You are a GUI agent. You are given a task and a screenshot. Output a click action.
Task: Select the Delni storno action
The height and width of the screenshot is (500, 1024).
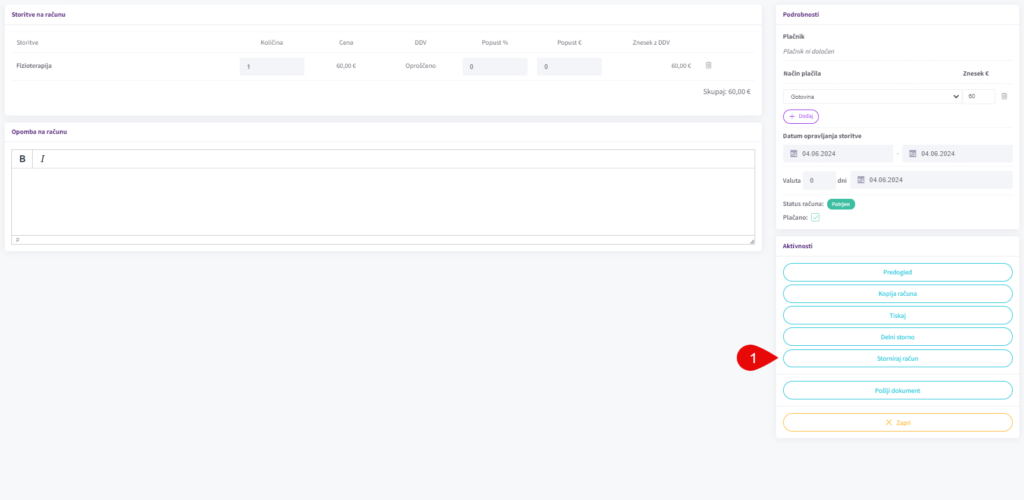(x=897, y=337)
